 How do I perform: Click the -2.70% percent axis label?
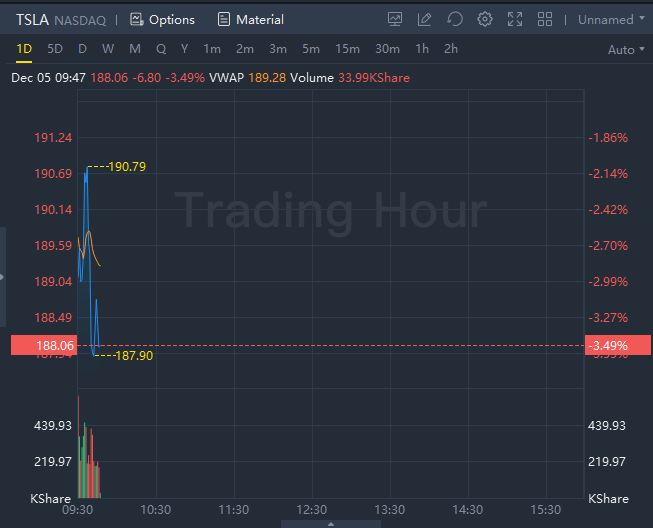tap(608, 246)
